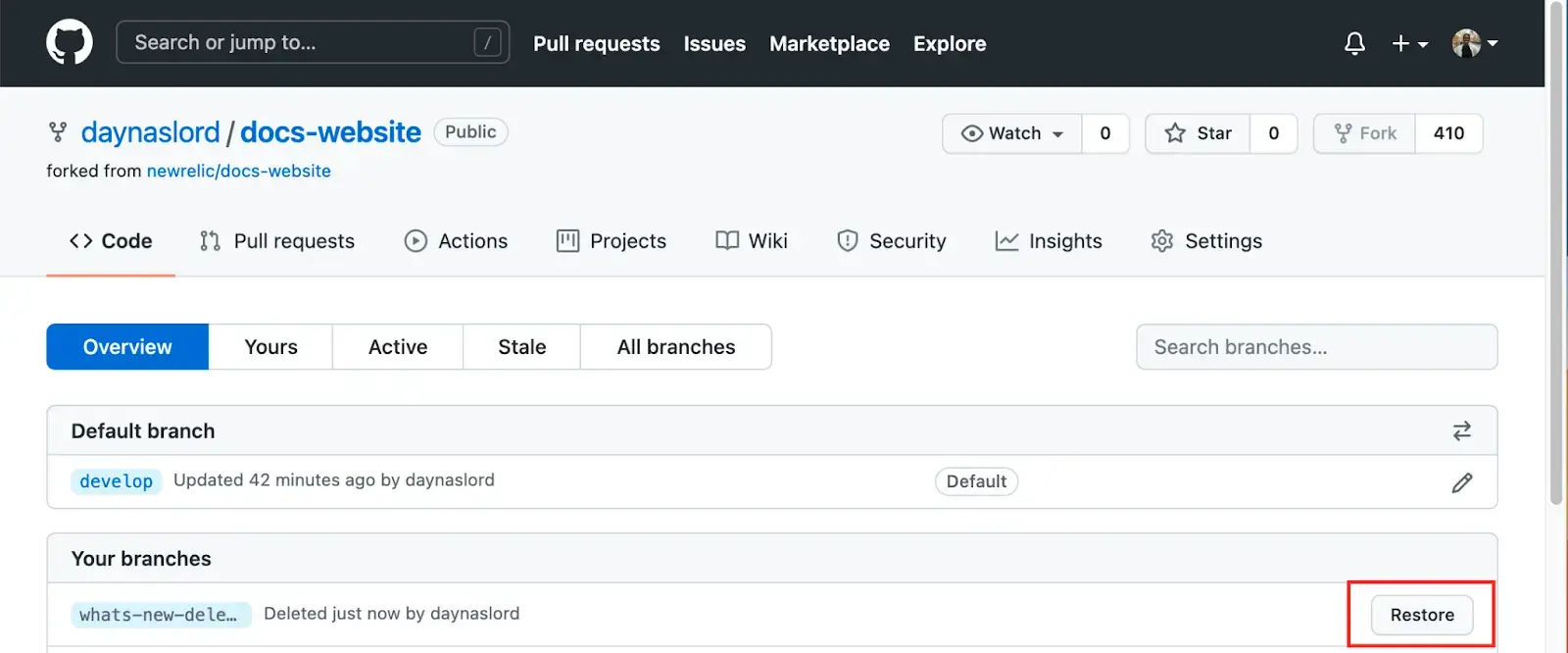Open the notifications bell
The width and height of the screenshot is (1568, 653).
pos(1354,43)
